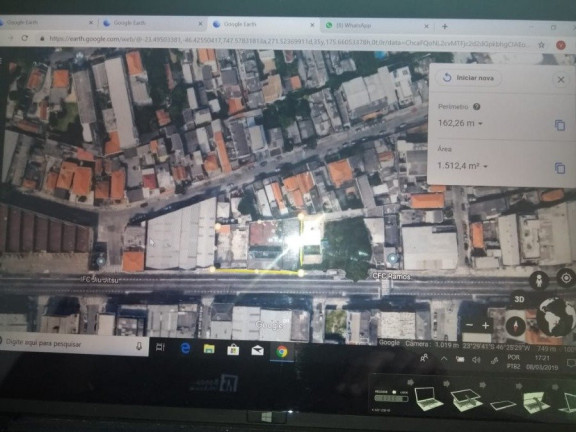This screenshot has height=432, width=576.
Task: Reset orientation with the compass
Action: coord(516,326)
